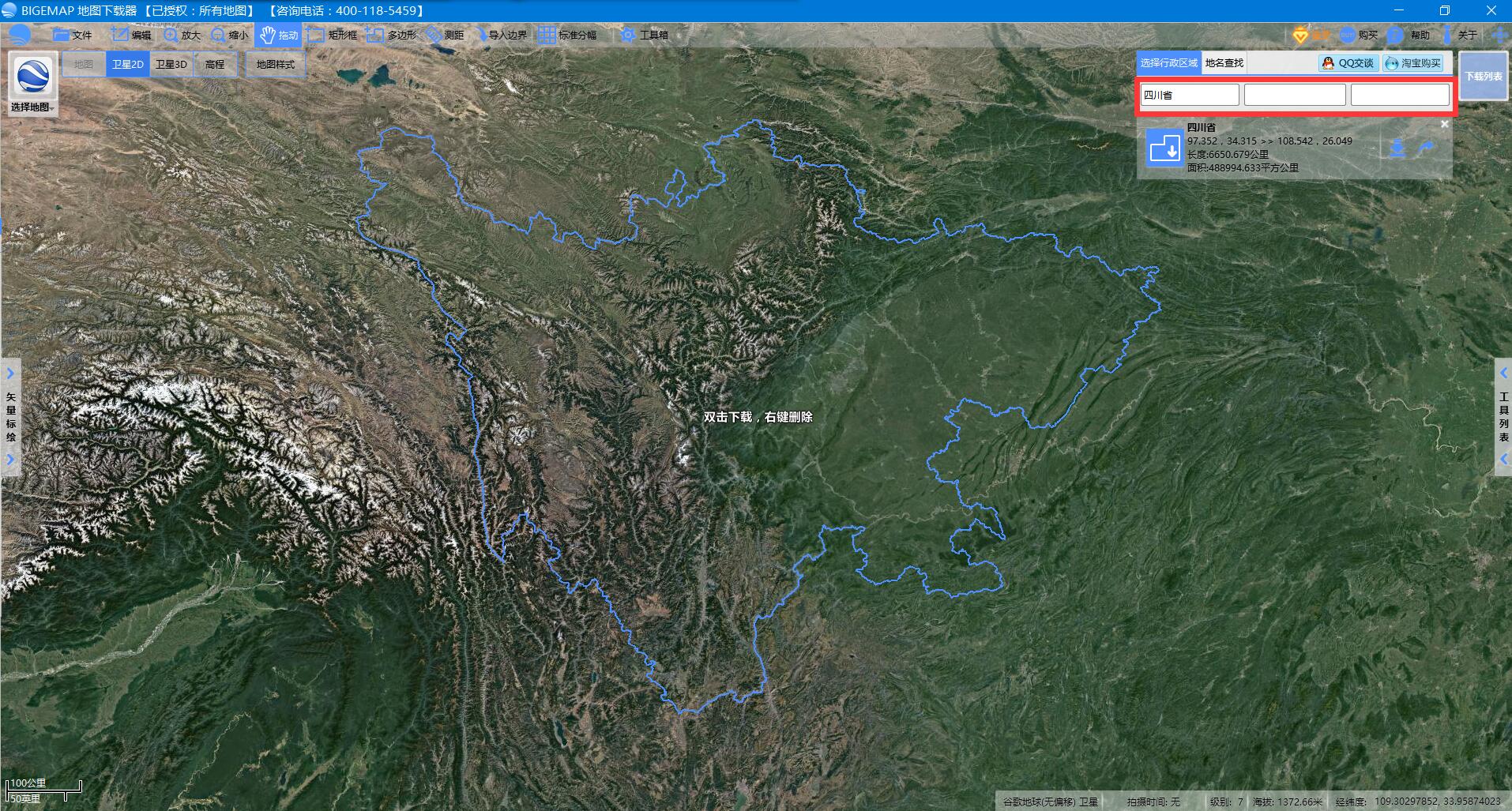Click the 双击下载，右键删除 hint on map
Image resolution: width=1512 pixels, height=811 pixels.
[758, 417]
